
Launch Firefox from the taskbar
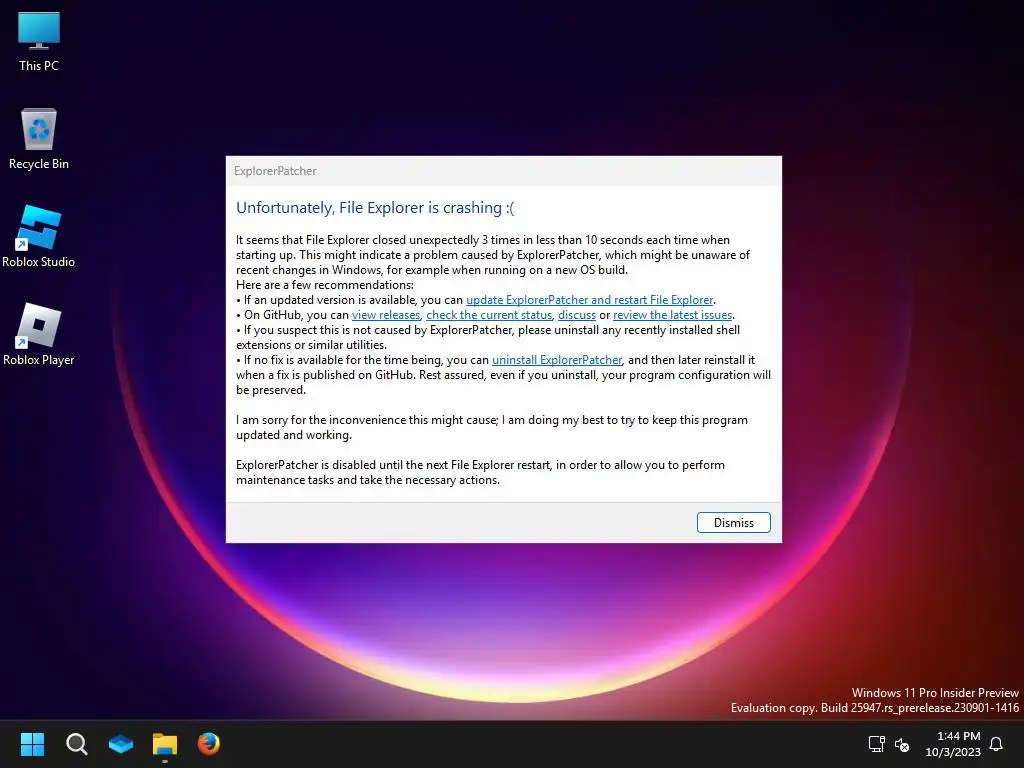pos(209,744)
